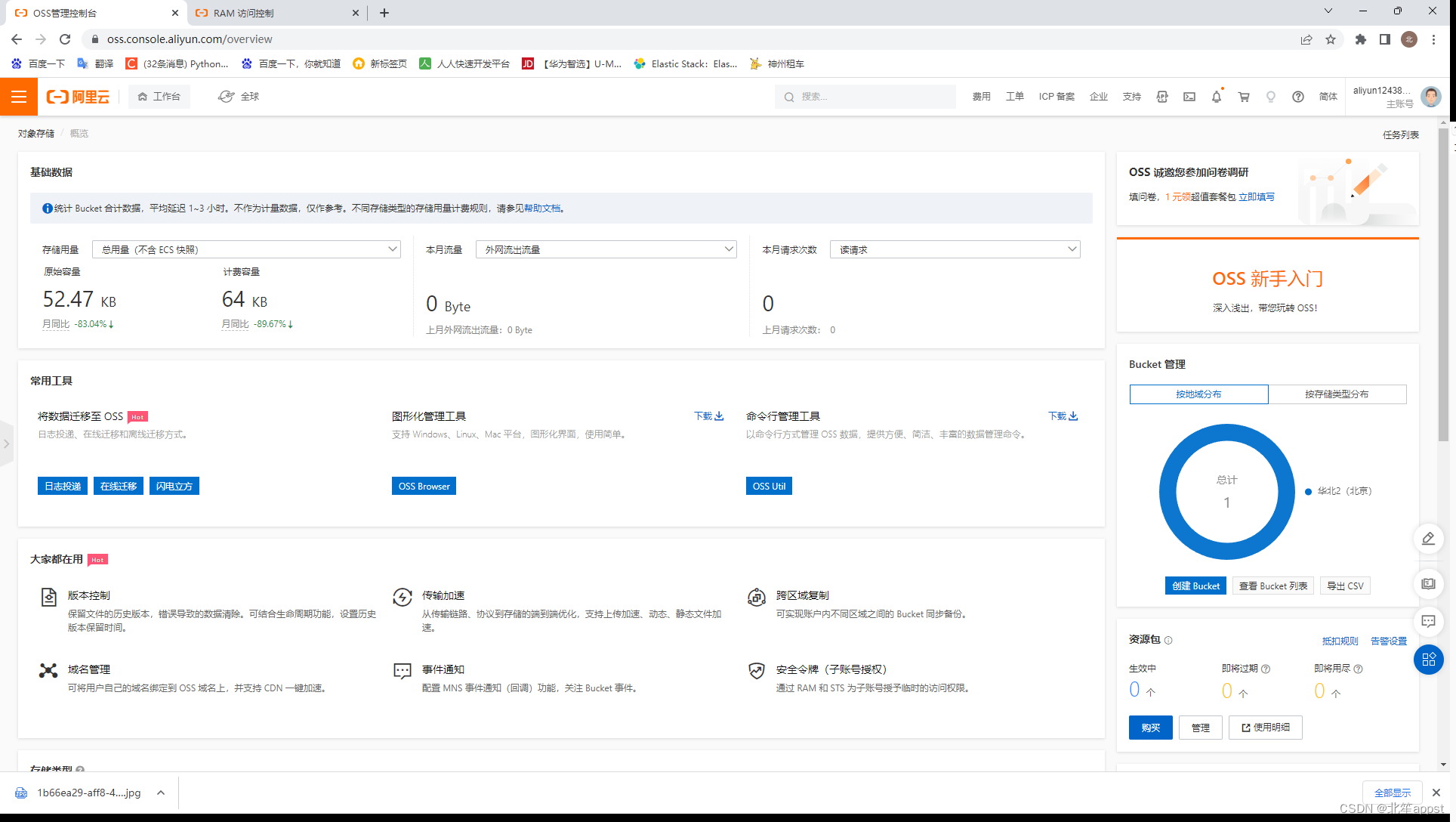Image resolution: width=1456 pixels, height=822 pixels.
Task: Toggle 全球 region selector
Action: pyautogui.click(x=238, y=97)
